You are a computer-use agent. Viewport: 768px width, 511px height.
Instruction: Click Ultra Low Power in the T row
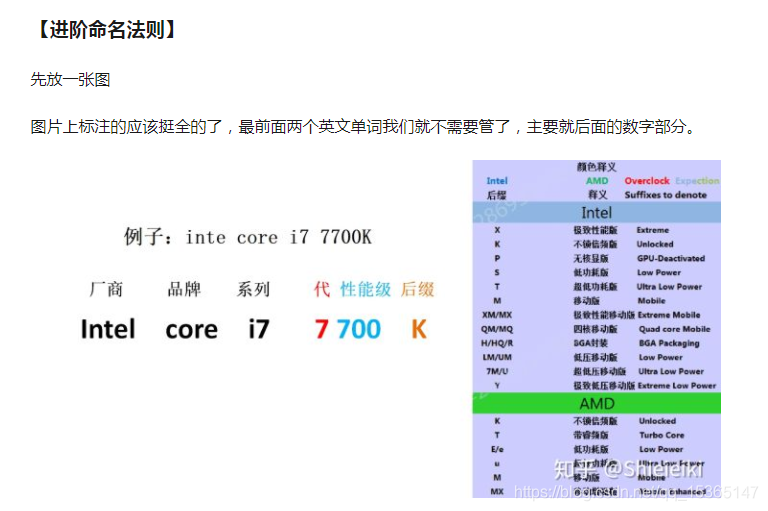[669, 287]
